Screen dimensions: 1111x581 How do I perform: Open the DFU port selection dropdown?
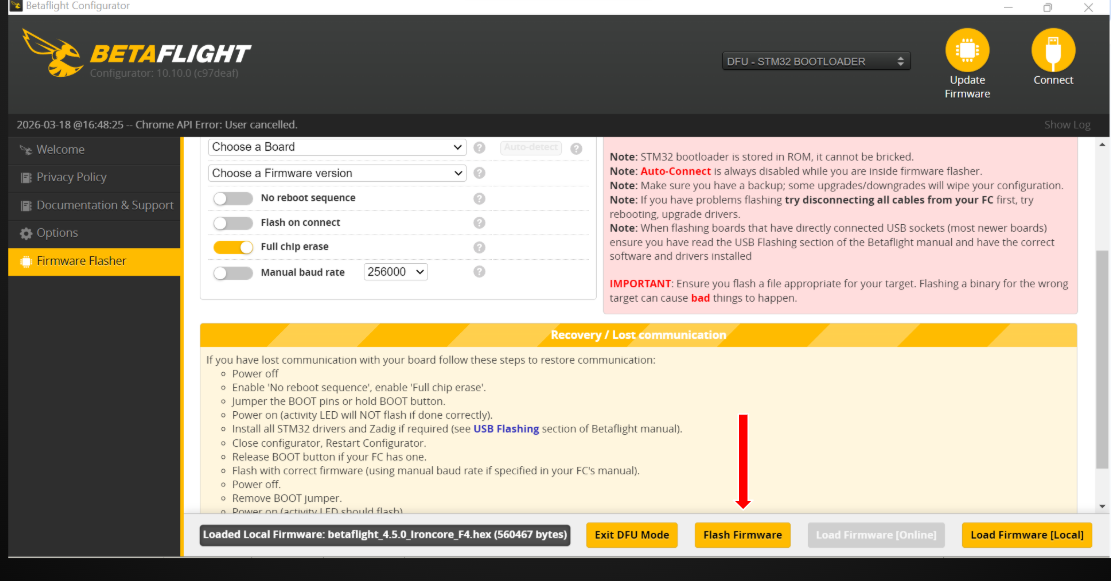click(x=815, y=61)
